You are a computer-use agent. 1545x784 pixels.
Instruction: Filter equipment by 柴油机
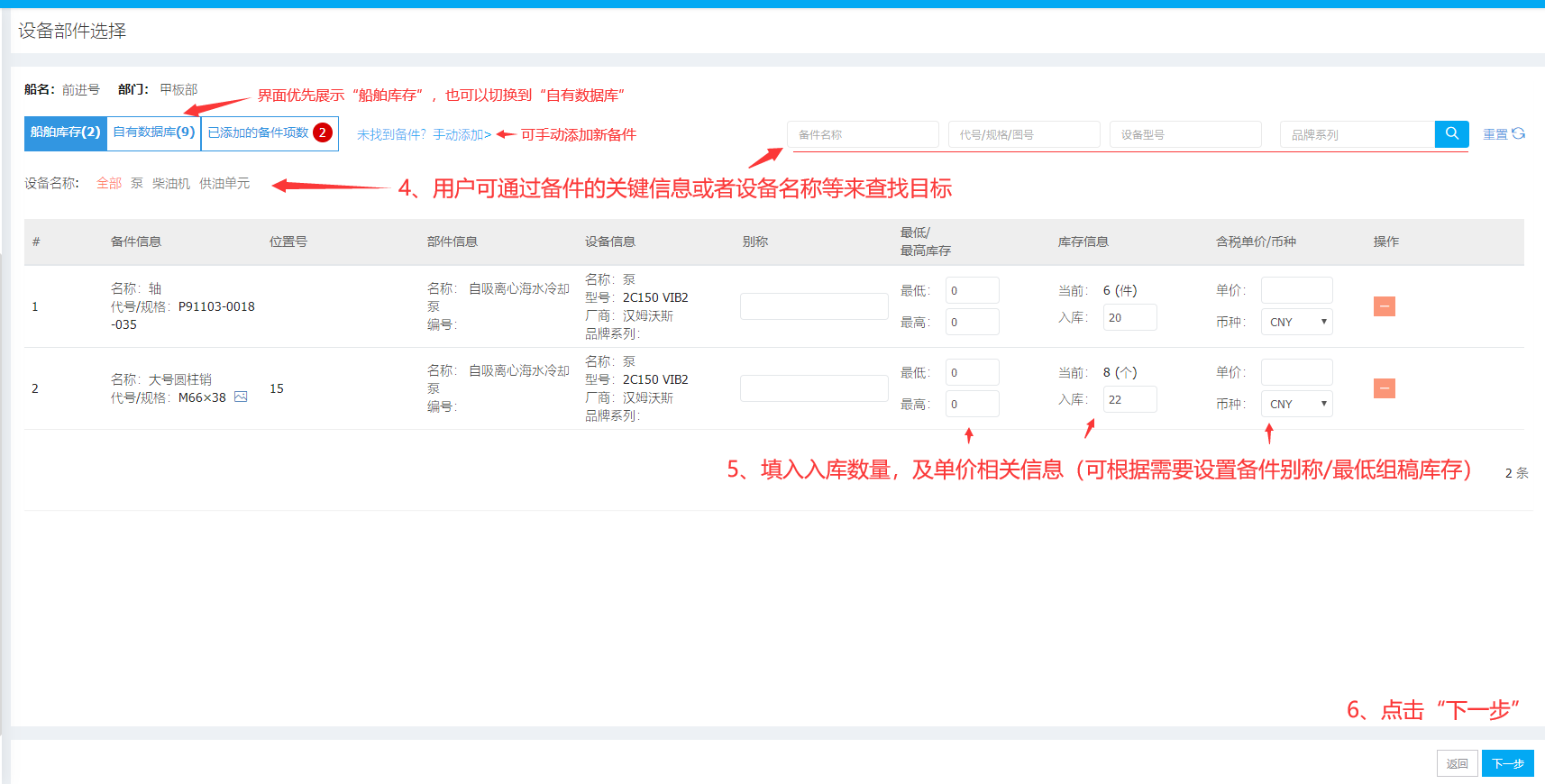coord(171,183)
